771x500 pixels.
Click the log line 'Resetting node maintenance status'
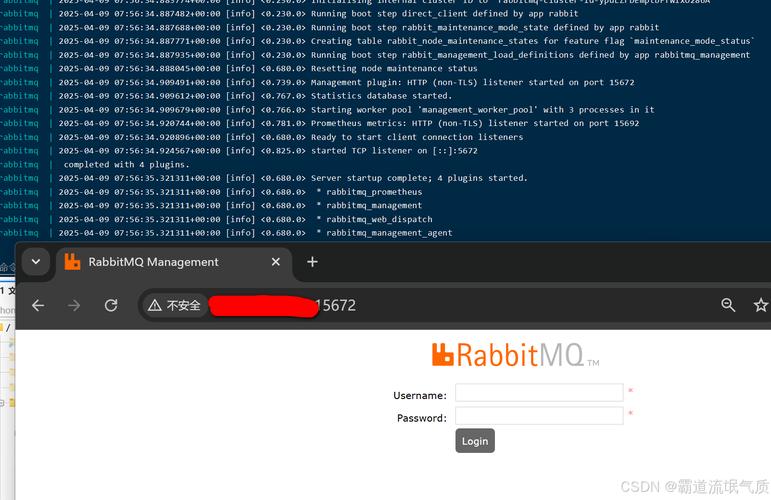(394, 68)
